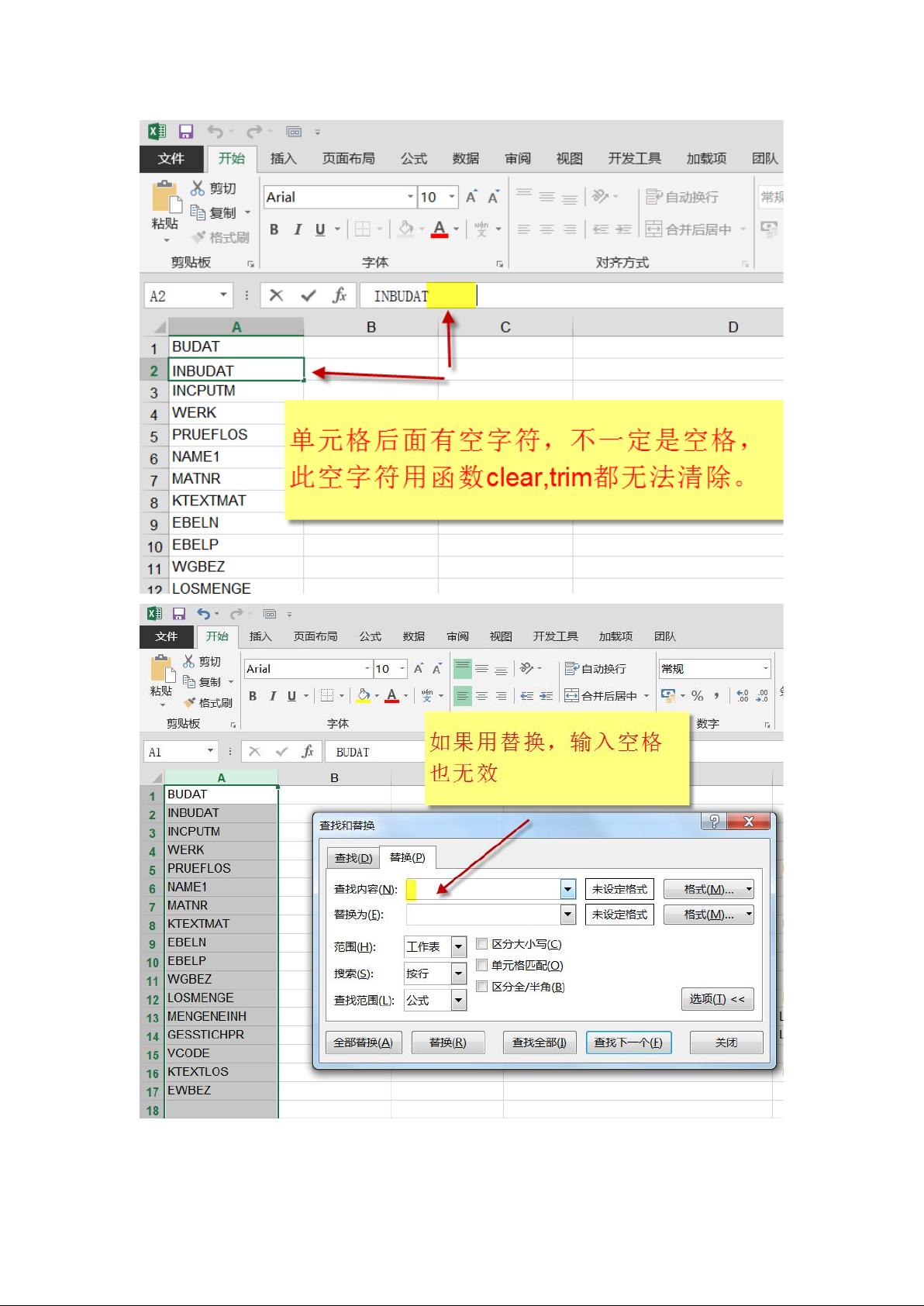Click 查找下一个(F) button

[x=628, y=1042]
